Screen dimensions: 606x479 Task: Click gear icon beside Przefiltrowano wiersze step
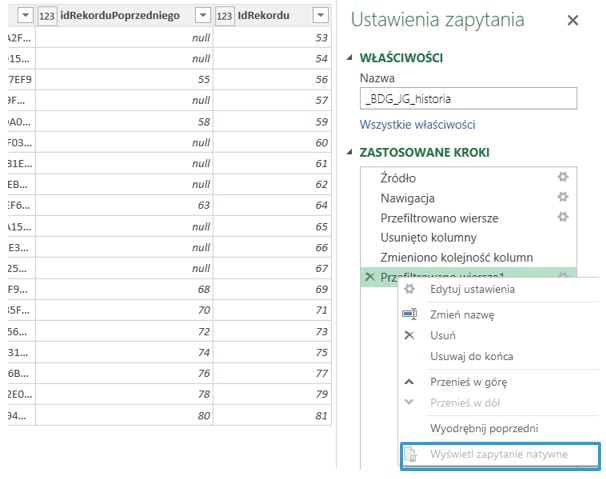[563, 217]
